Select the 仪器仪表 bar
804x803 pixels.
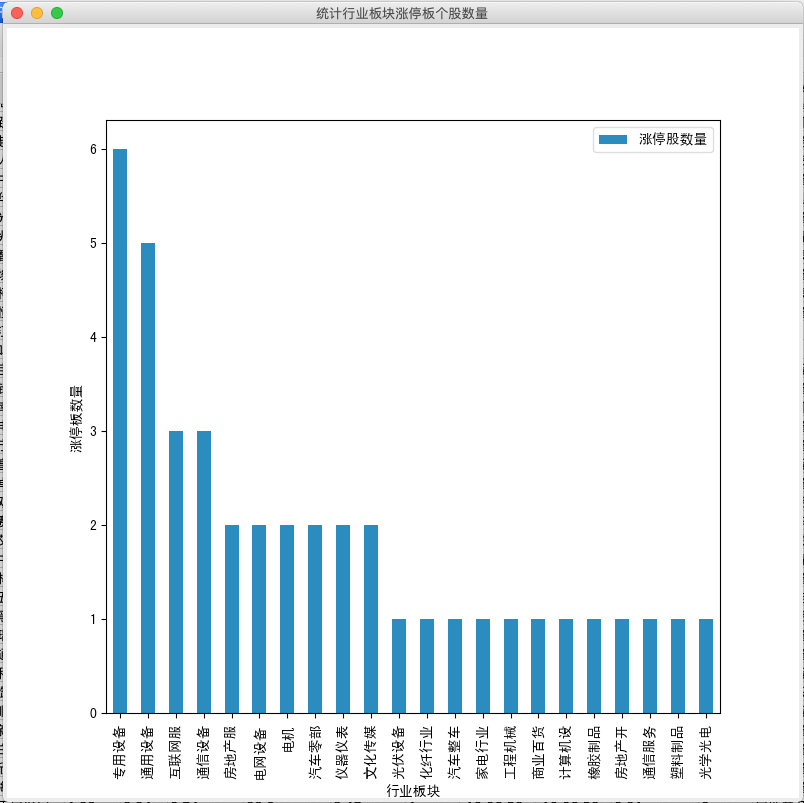coord(343,619)
